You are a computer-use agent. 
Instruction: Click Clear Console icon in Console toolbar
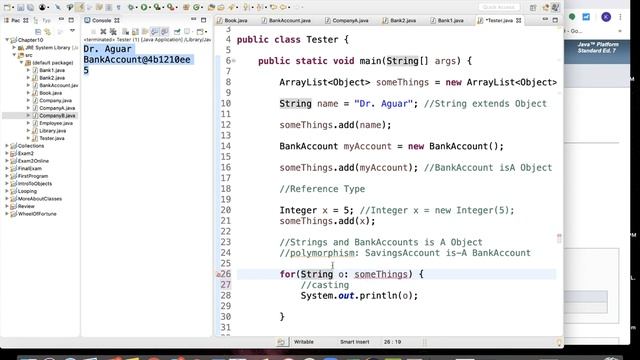(x=125, y=31)
